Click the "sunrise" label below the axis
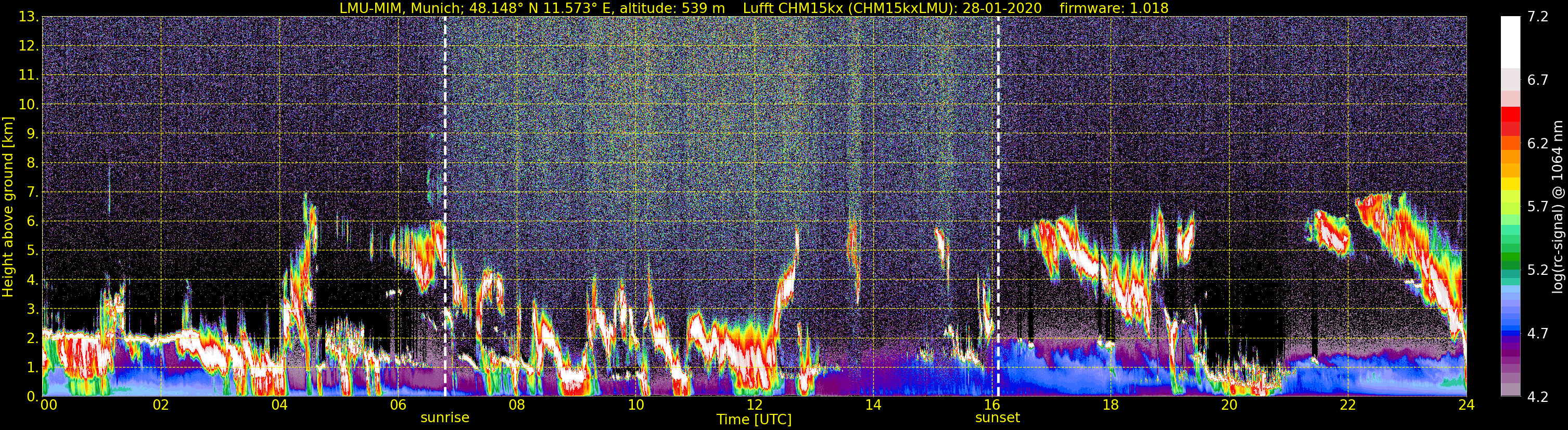Screen dimensions: 1568x430 [x=445, y=418]
